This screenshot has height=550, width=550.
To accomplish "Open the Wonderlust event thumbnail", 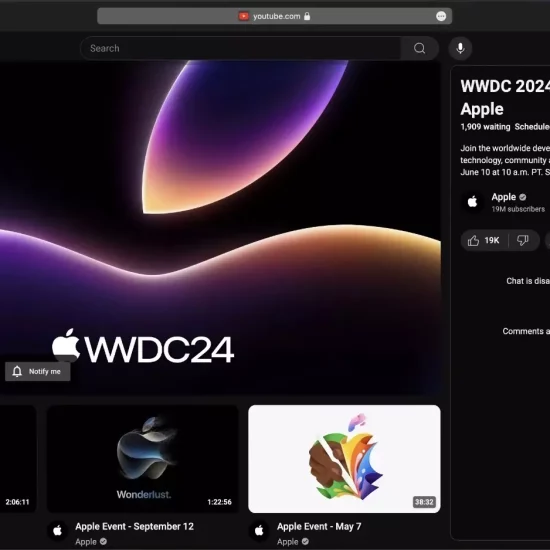I will [x=143, y=459].
